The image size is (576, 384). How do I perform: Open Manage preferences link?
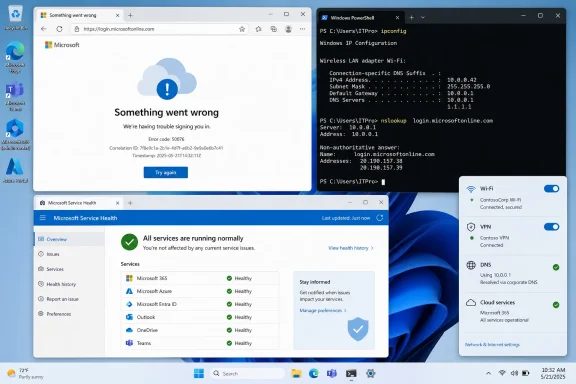click(323, 311)
